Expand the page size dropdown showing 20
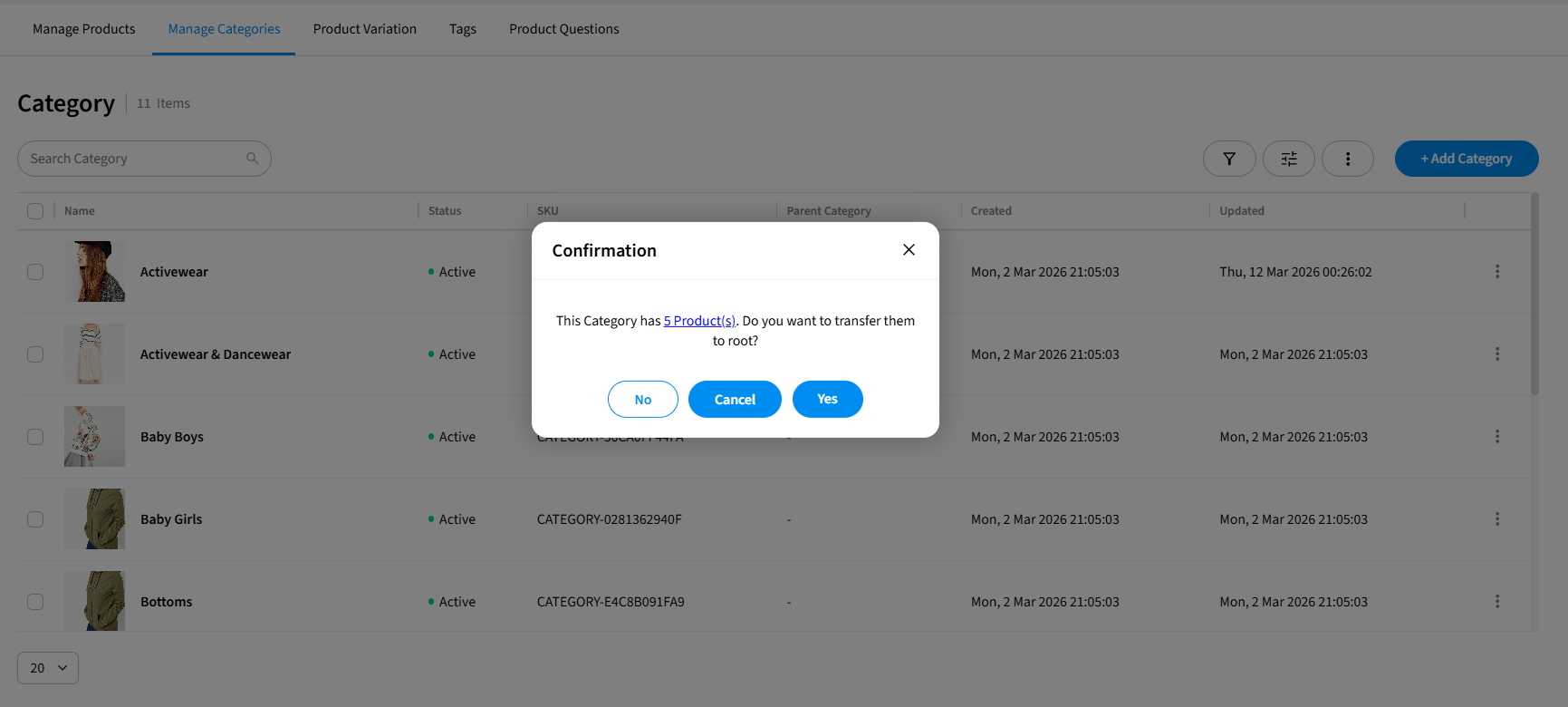The width and height of the screenshot is (1568, 707). (48, 668)
